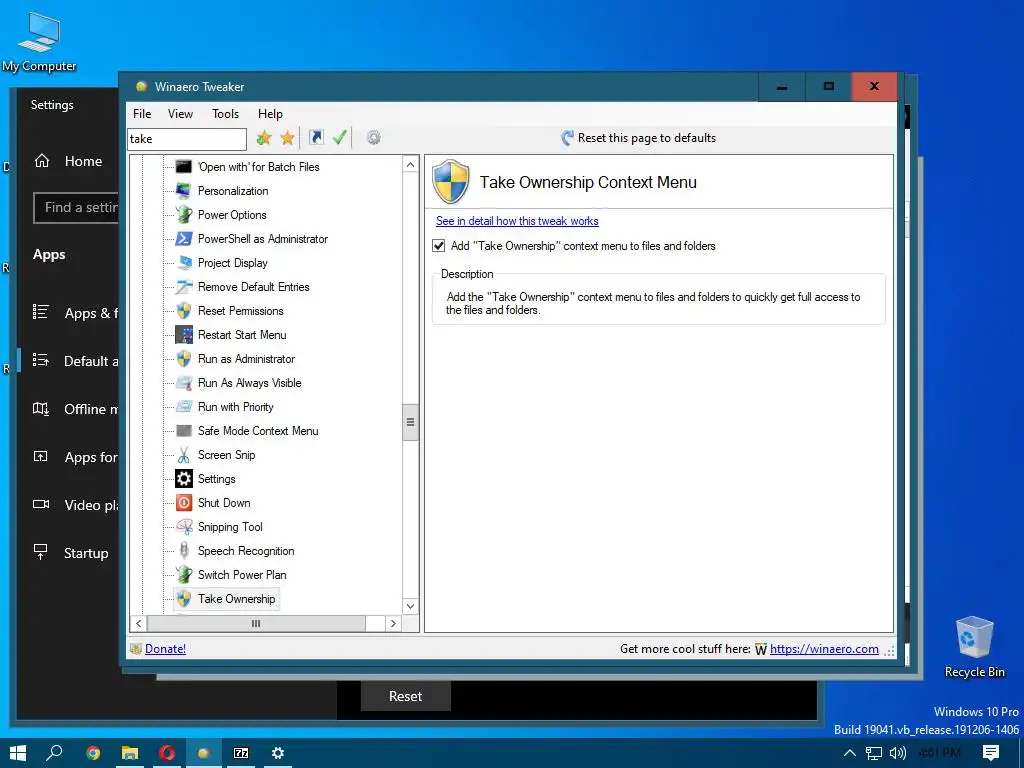The width and height of the screenshot is (1024, 768).
Task: Click Find a setting box in Settings
Action: 76,208
